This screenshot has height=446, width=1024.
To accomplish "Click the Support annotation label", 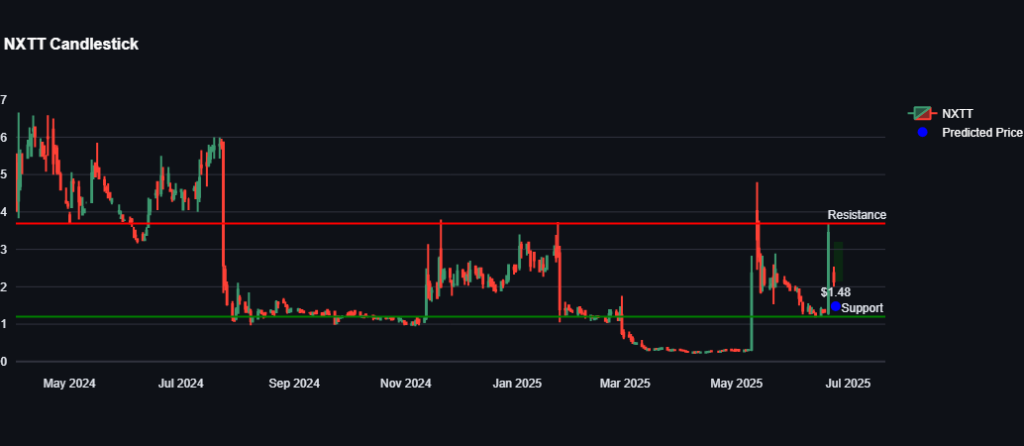I will click(x=862, y=308).
